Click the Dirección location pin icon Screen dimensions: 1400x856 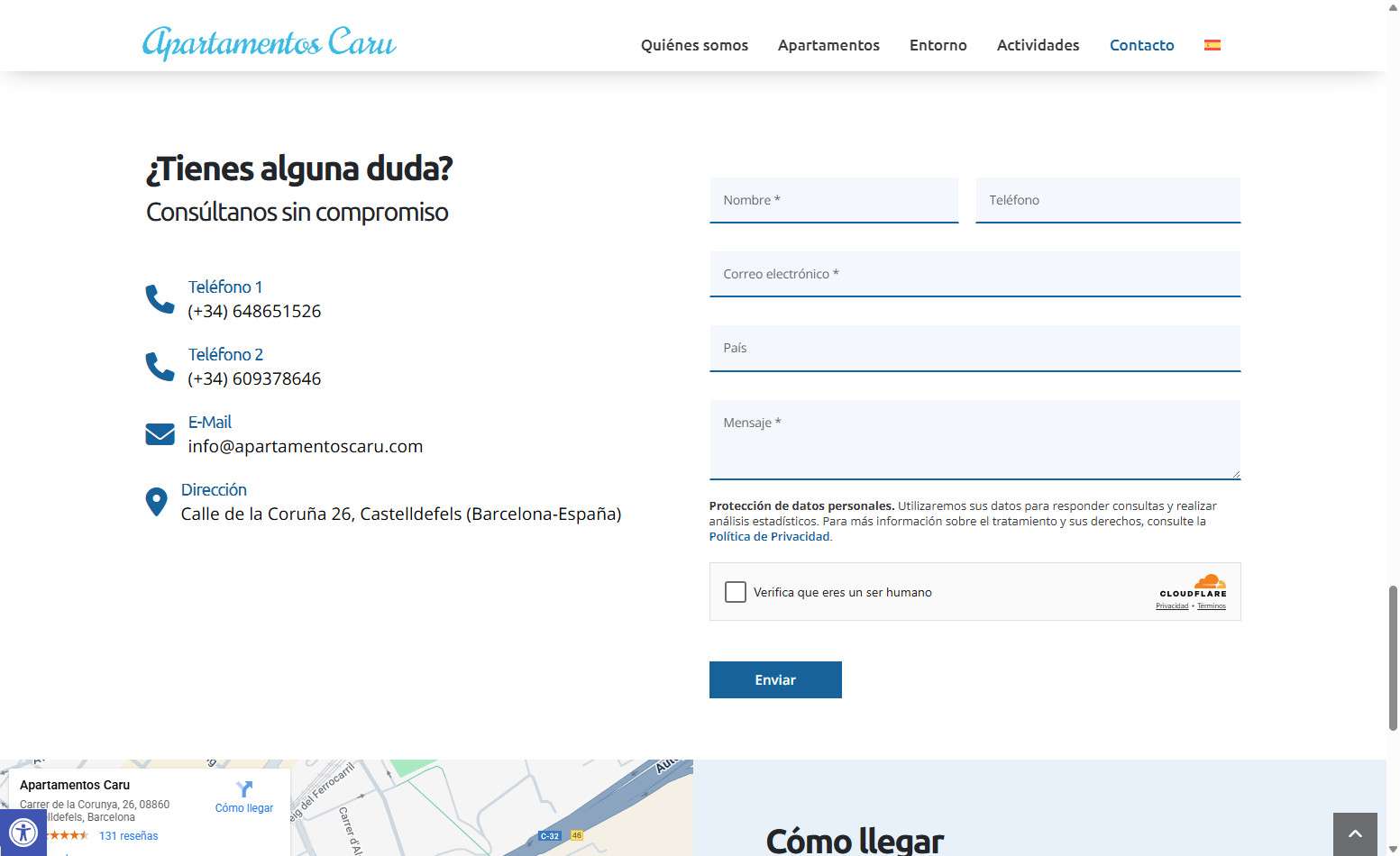(x=156, y=502)
